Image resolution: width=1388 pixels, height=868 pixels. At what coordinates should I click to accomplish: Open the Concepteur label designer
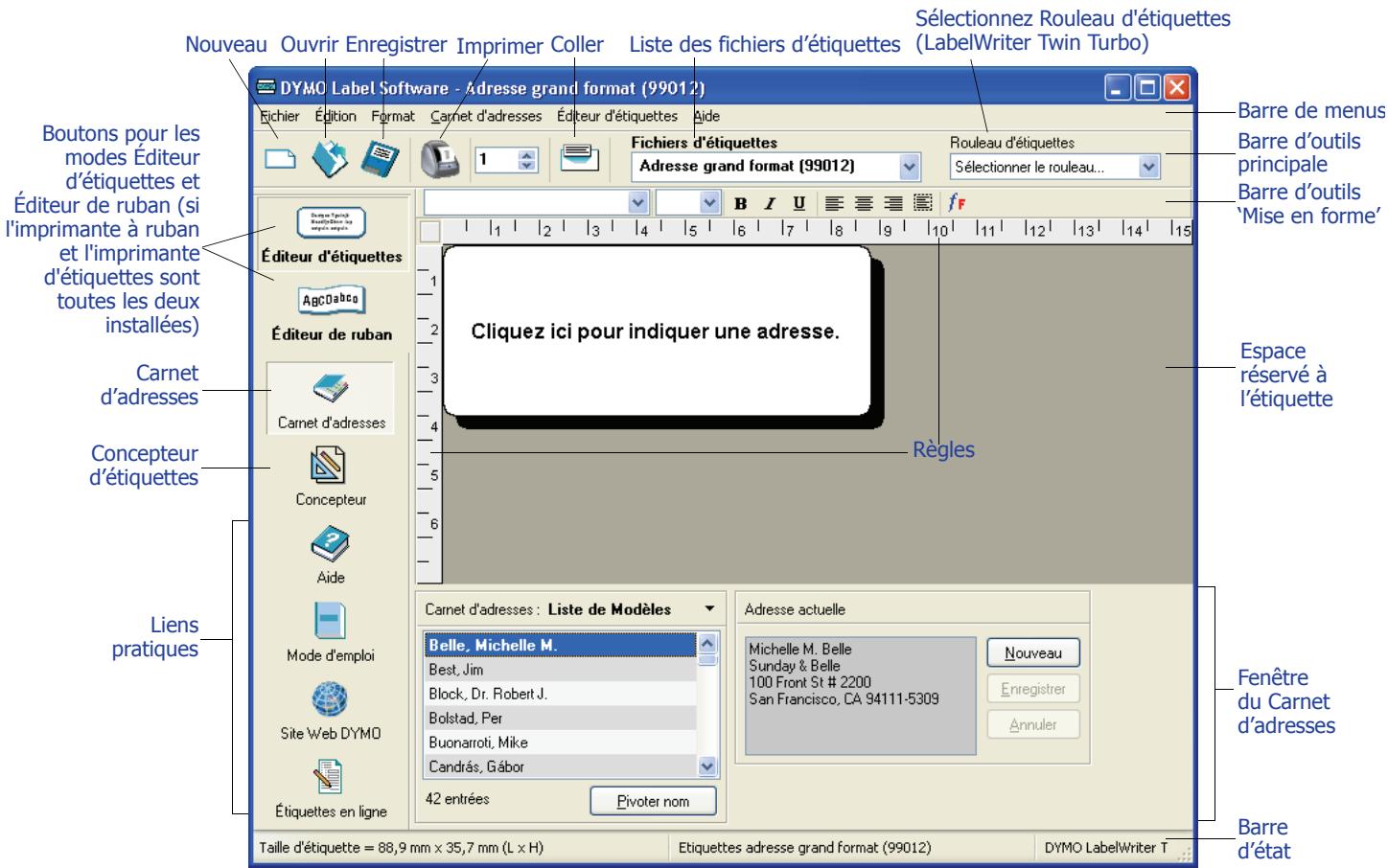click(x=331, y=475)
